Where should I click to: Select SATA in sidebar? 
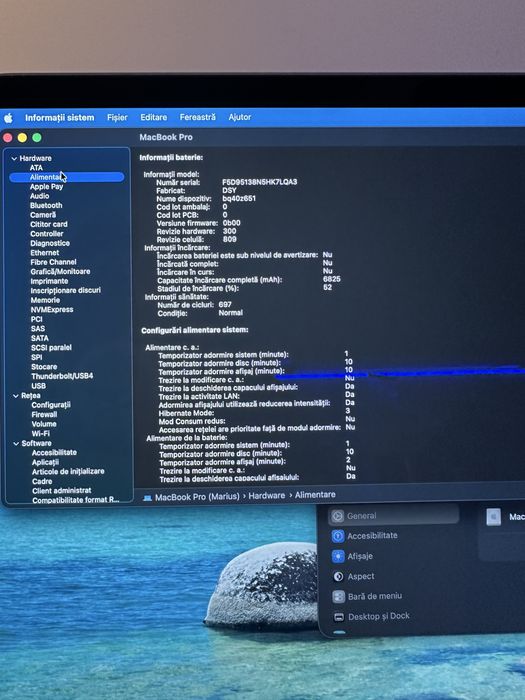coord(40,338)
